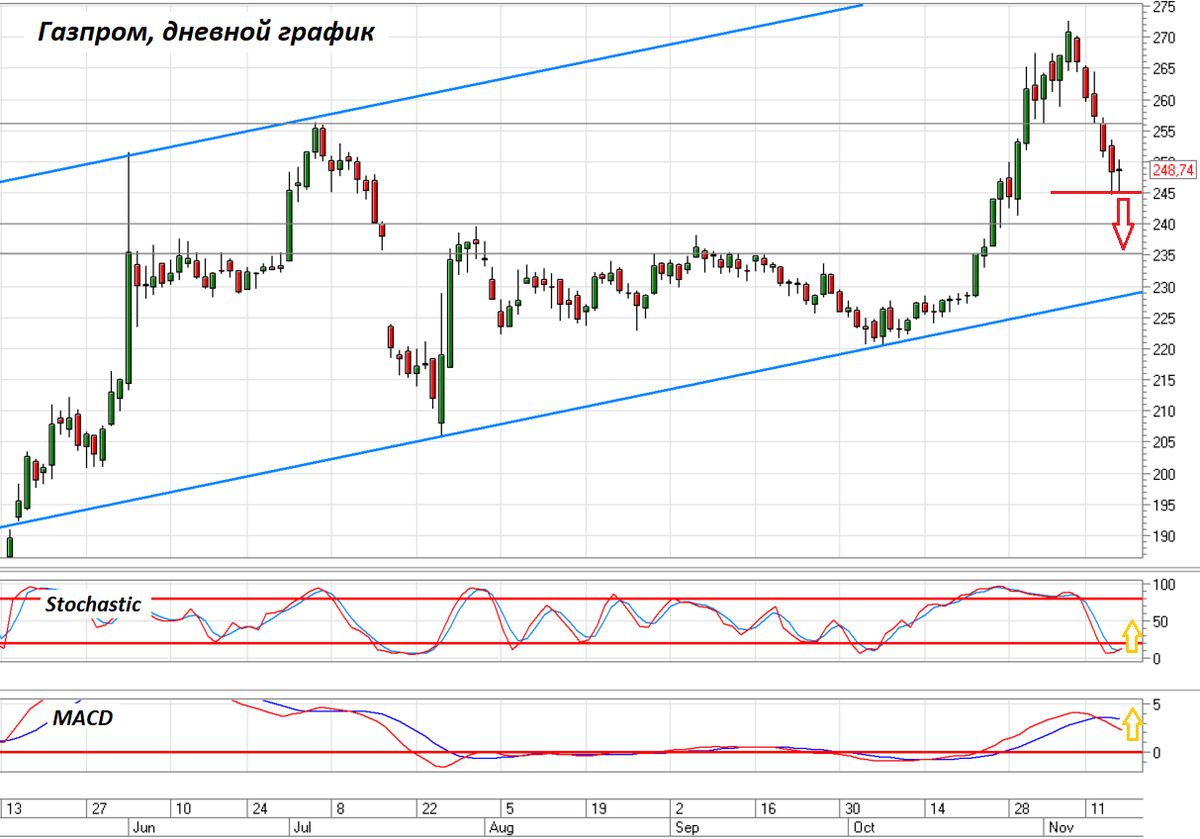Click date label 27 on time axis
1200x839 pixels.
pyautogui.click(x=100, y=808)
